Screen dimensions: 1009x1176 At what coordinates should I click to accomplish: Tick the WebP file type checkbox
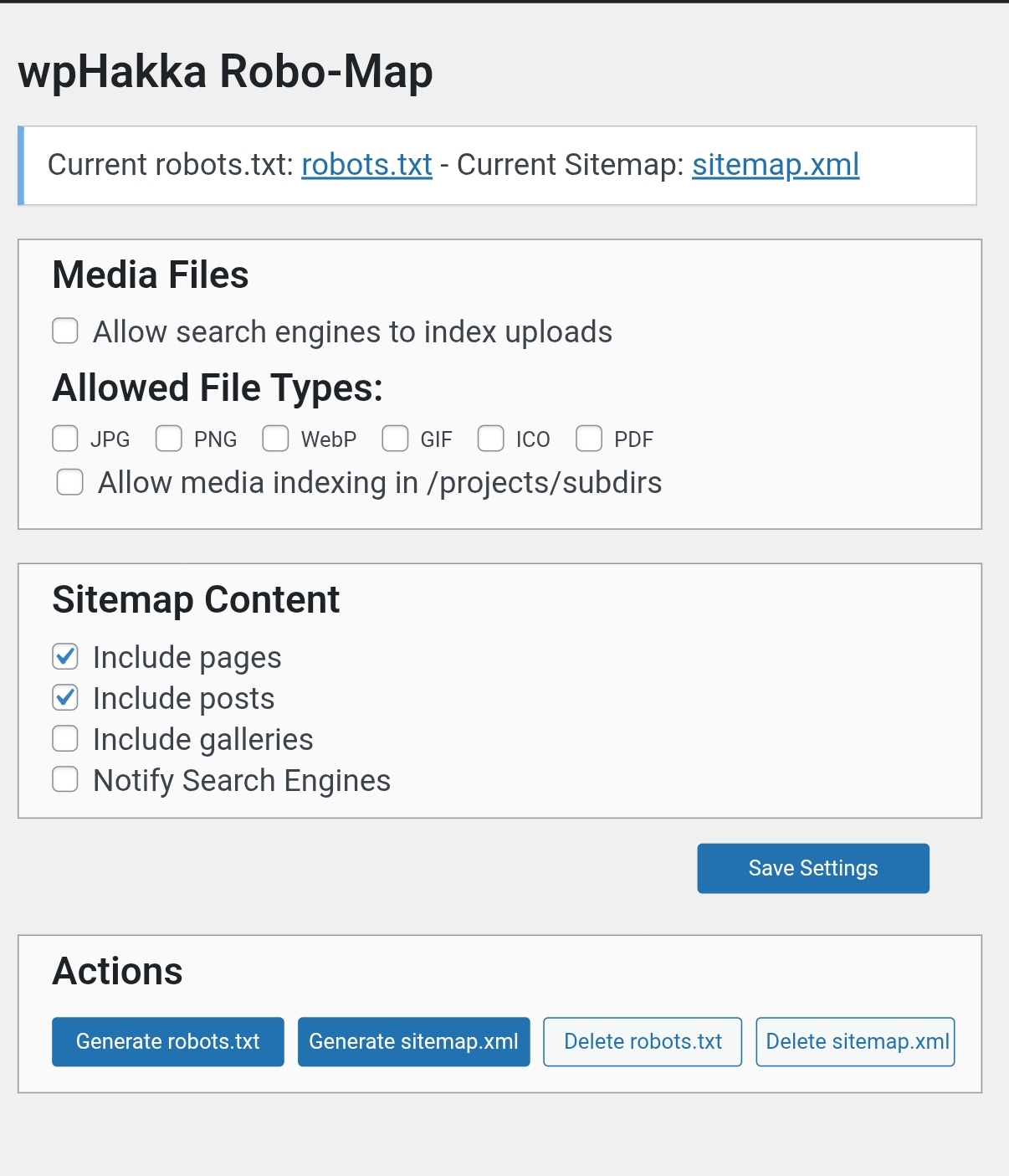(275, 438)
